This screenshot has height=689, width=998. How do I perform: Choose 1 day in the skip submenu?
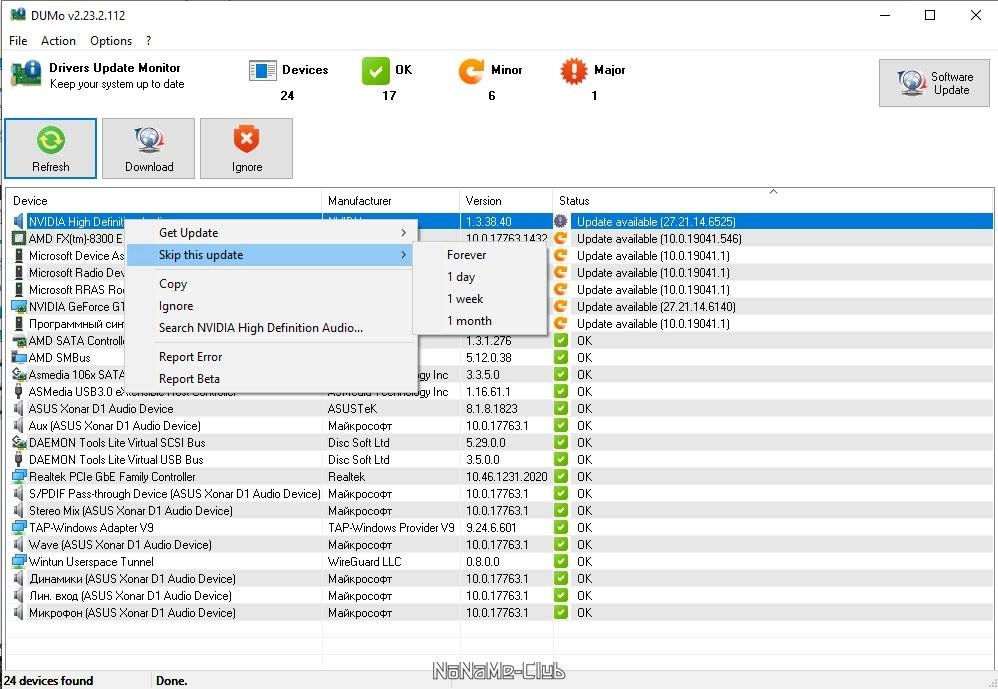click(x=480, y=277)
